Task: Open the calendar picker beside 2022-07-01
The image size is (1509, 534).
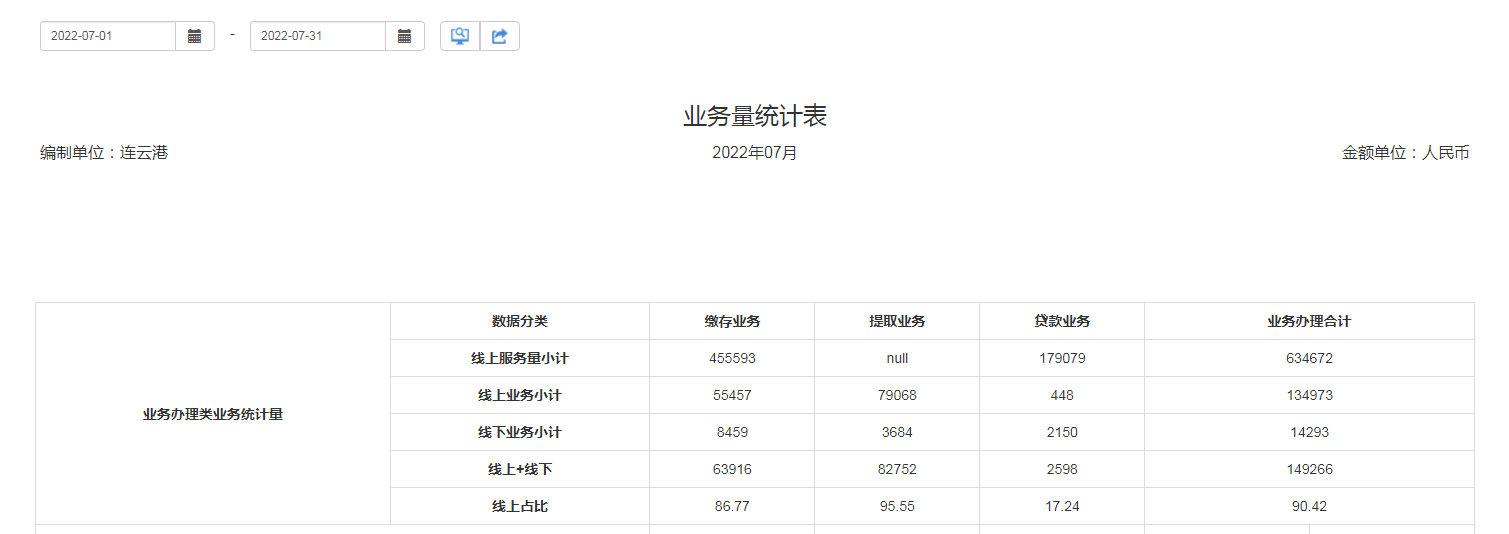Action: click(195, 36)
